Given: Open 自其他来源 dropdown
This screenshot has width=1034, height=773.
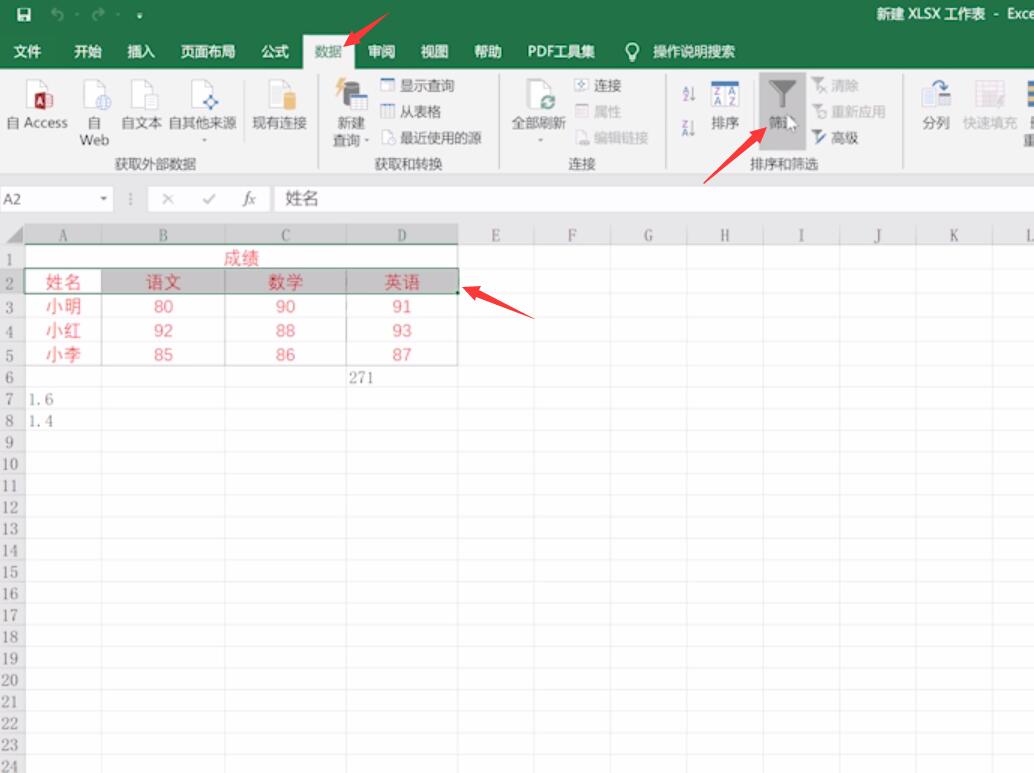Looking at the screenshot, I should 202,111.
